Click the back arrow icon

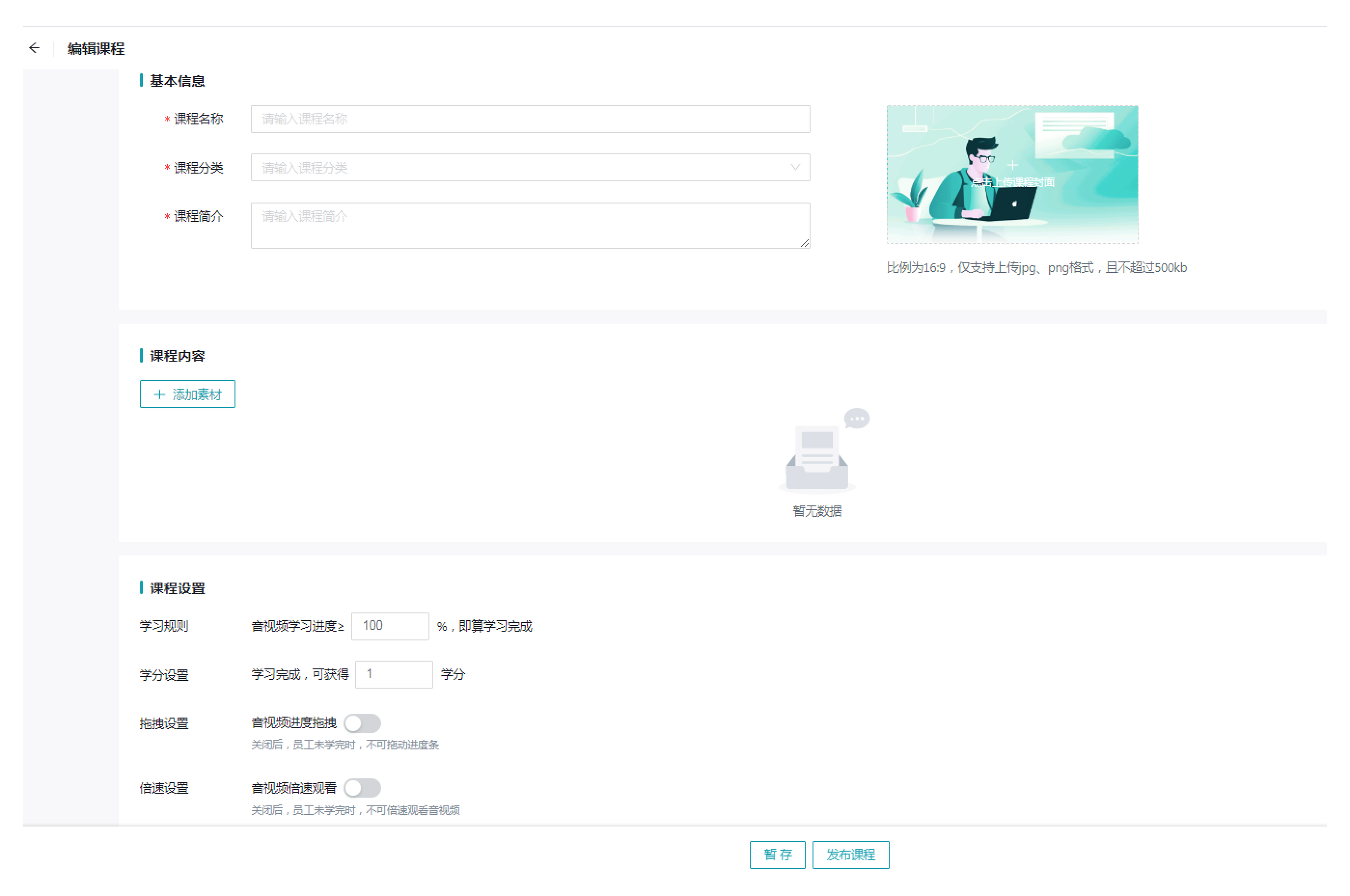coord(34,48)
